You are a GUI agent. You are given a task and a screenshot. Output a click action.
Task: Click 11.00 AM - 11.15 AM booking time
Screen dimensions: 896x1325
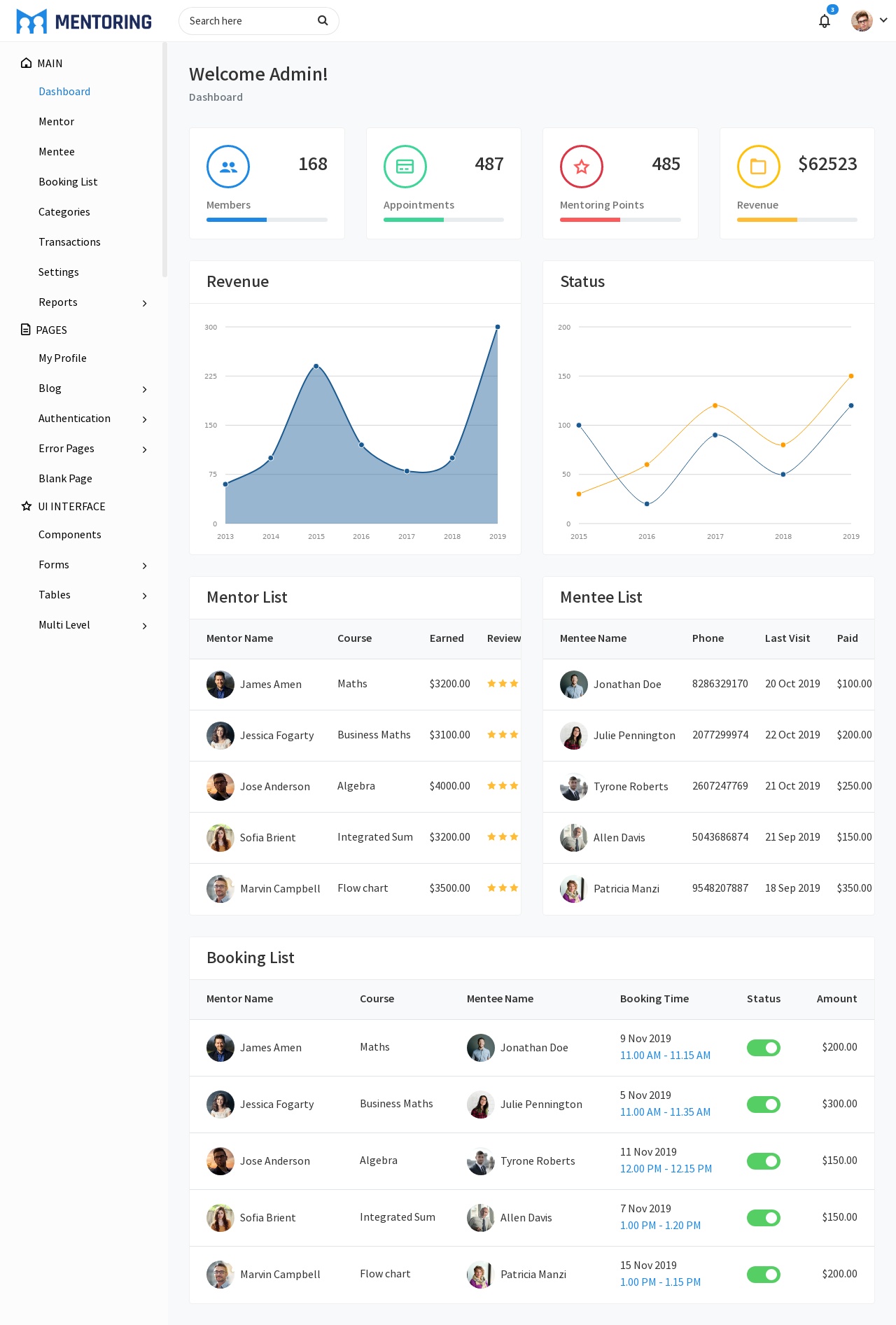pos(665,1056)
